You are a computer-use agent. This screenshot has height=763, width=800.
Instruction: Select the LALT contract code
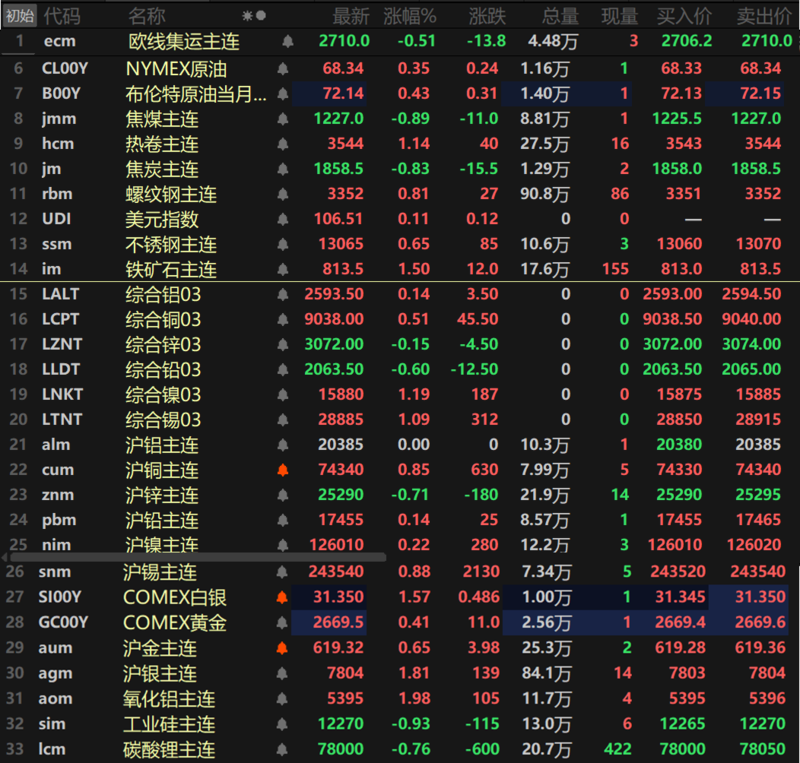(61, 294)
